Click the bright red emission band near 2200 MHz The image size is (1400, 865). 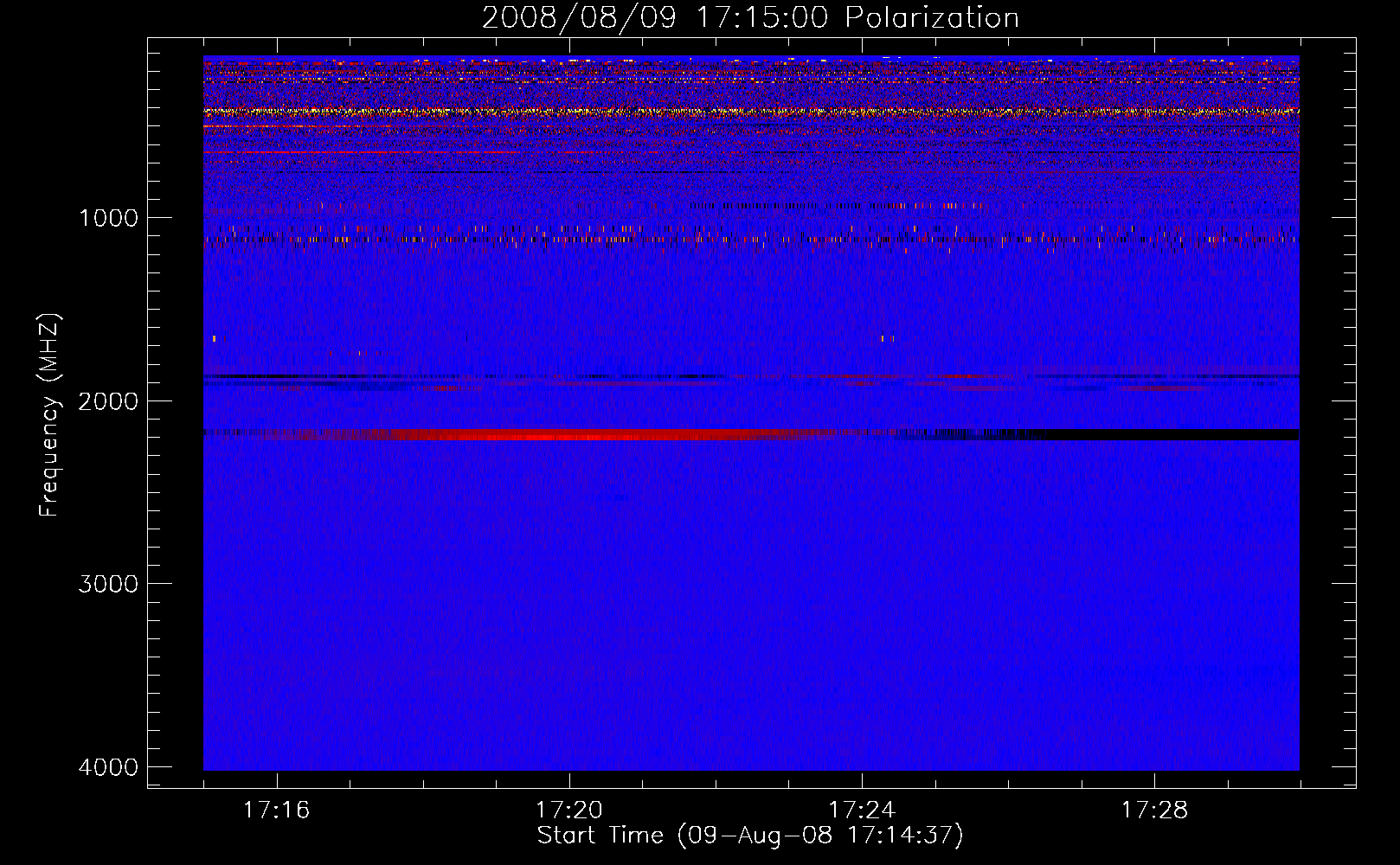(x=571, y=434)
